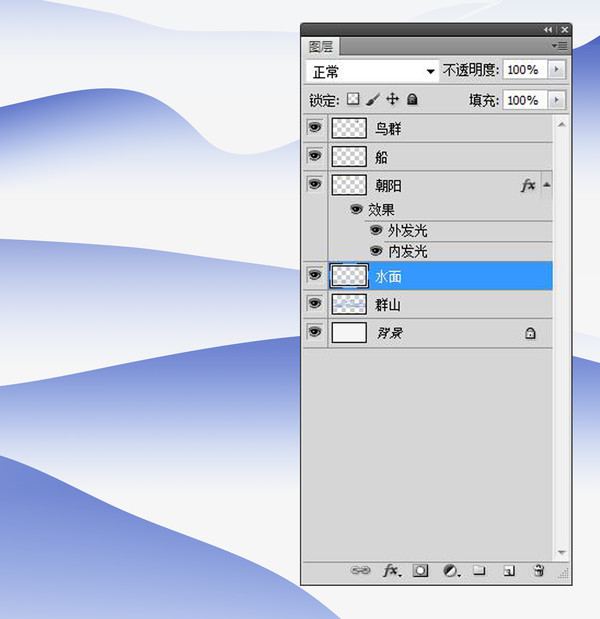
Task: Add a layer mask with the mask icon
Action: tap(420, 570)
